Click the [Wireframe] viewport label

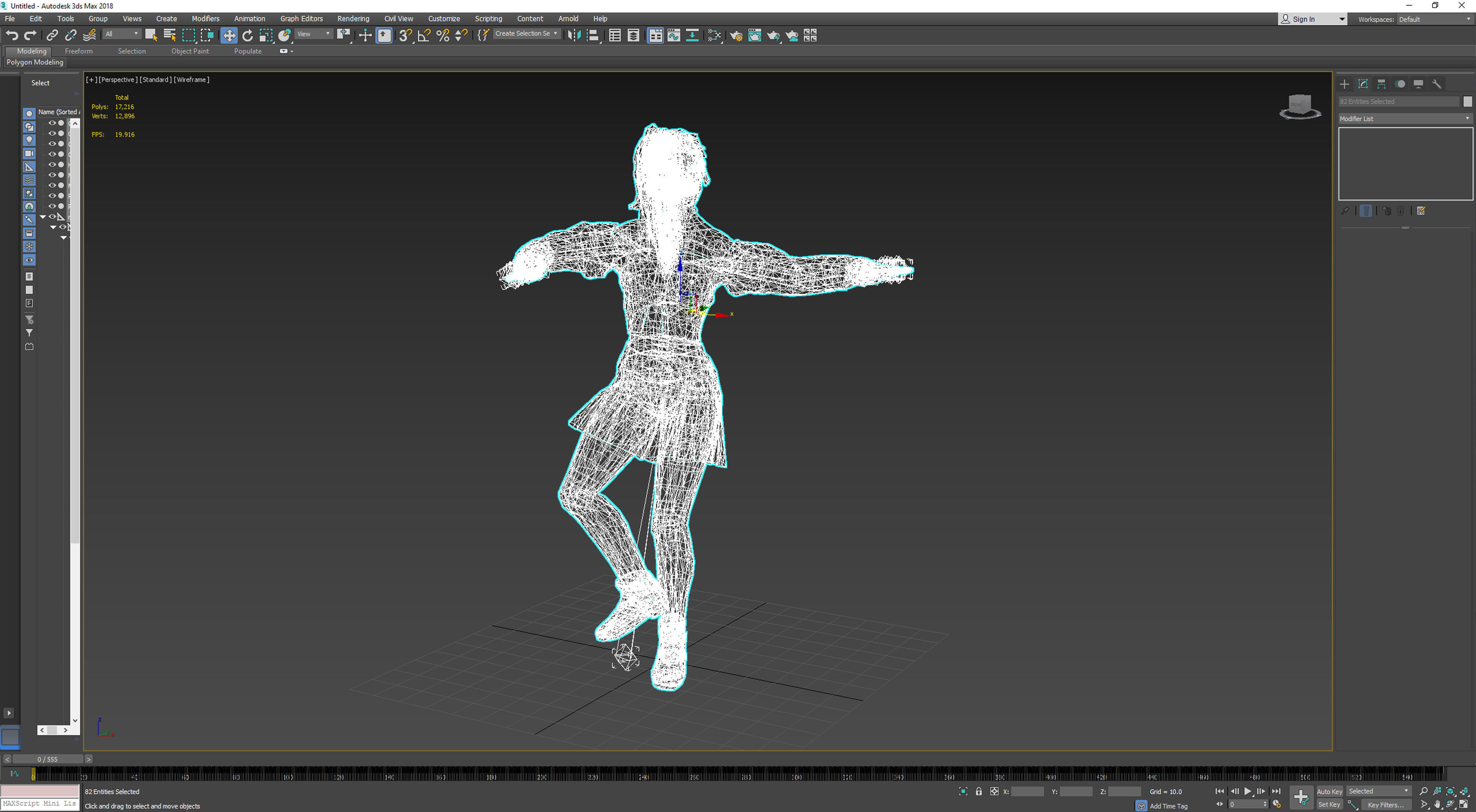pos(191,80)
